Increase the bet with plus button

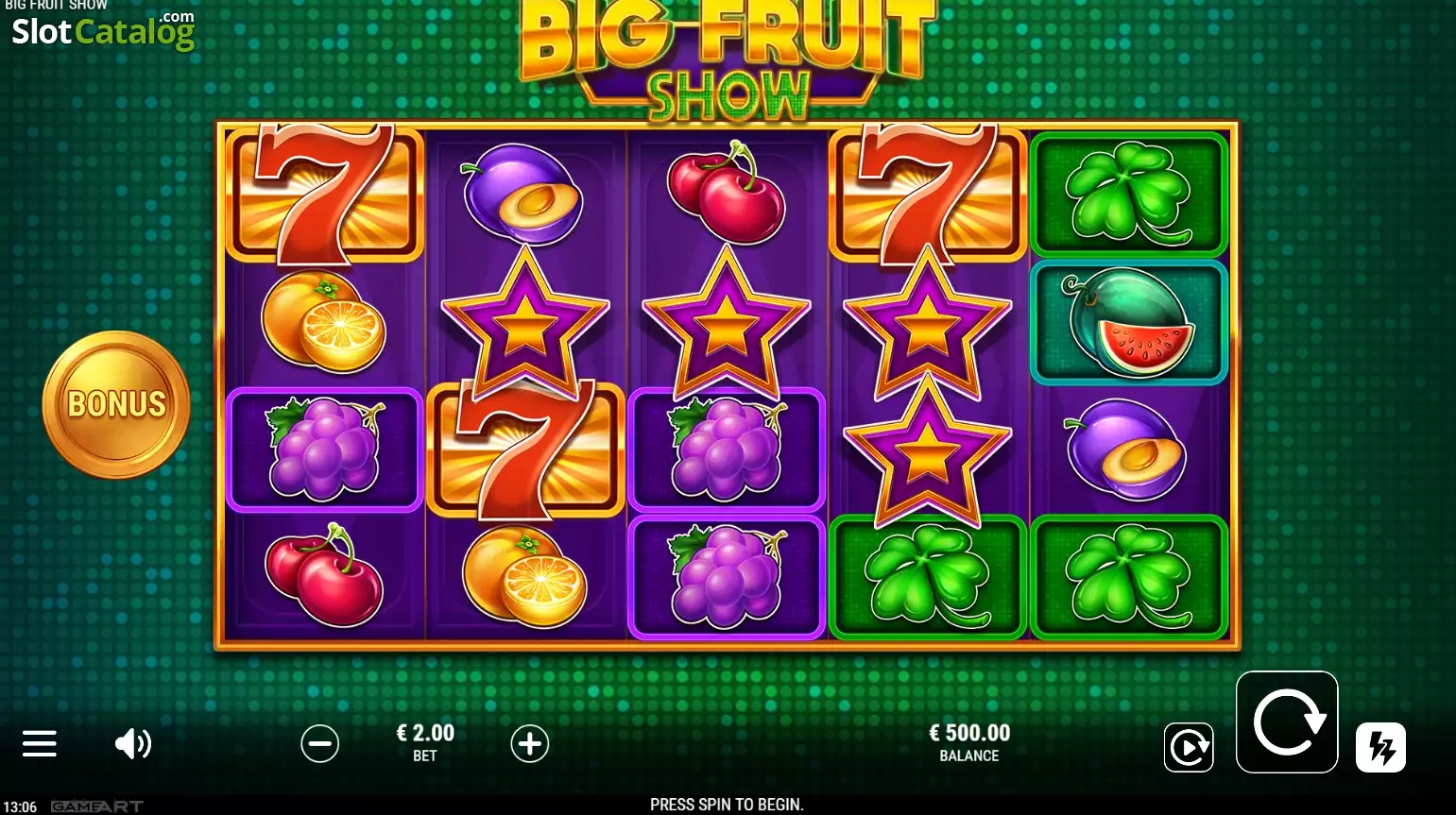[x=530, y=744]
